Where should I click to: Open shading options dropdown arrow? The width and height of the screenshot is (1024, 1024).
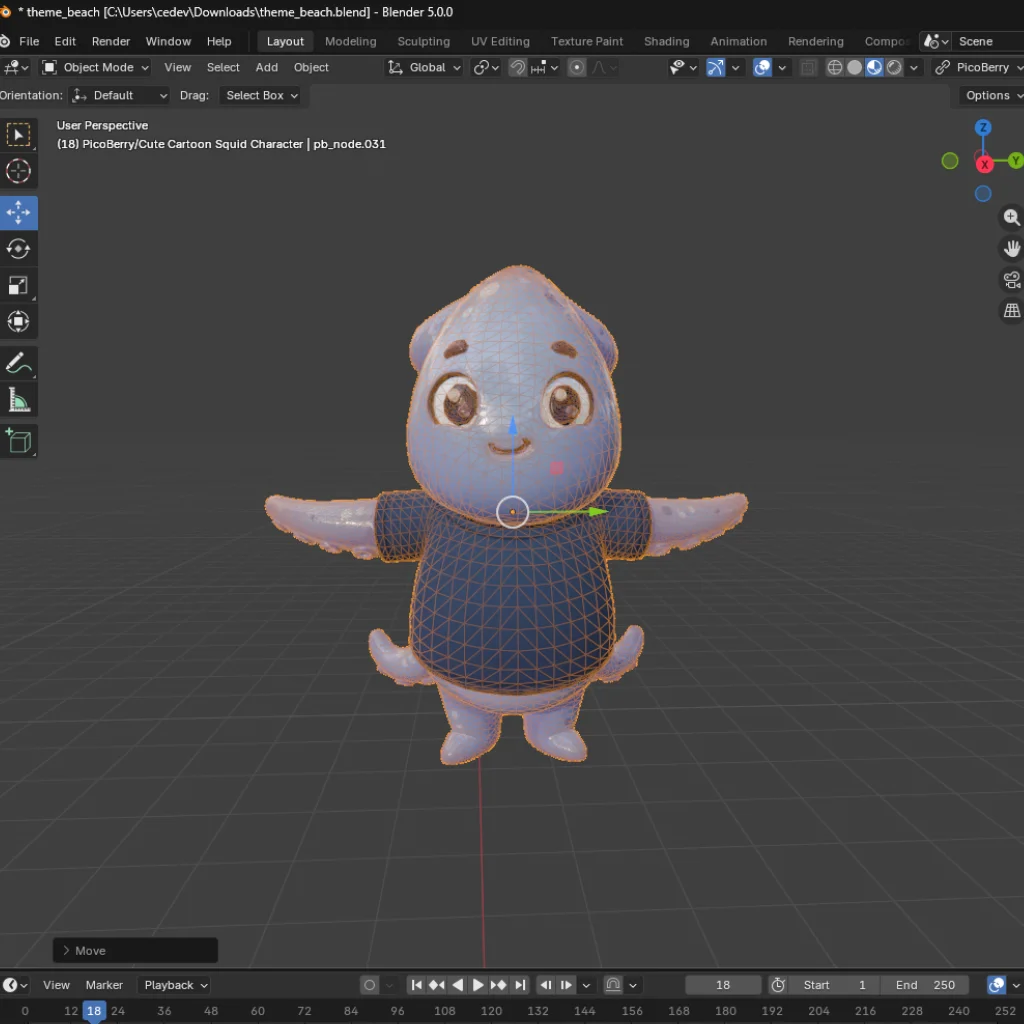click(914, 67)
